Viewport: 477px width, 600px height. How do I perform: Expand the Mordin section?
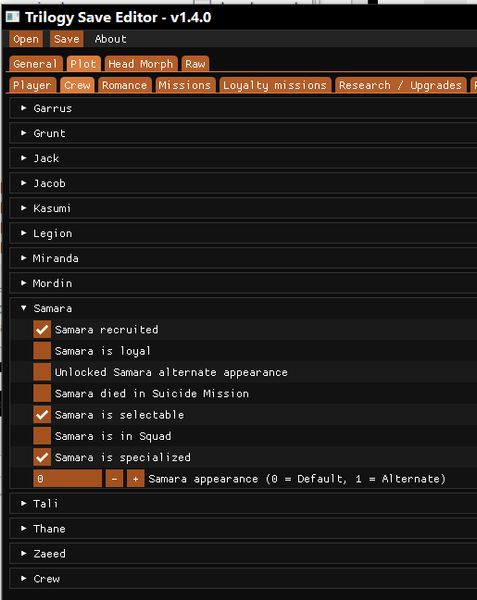tap(243, 283)
